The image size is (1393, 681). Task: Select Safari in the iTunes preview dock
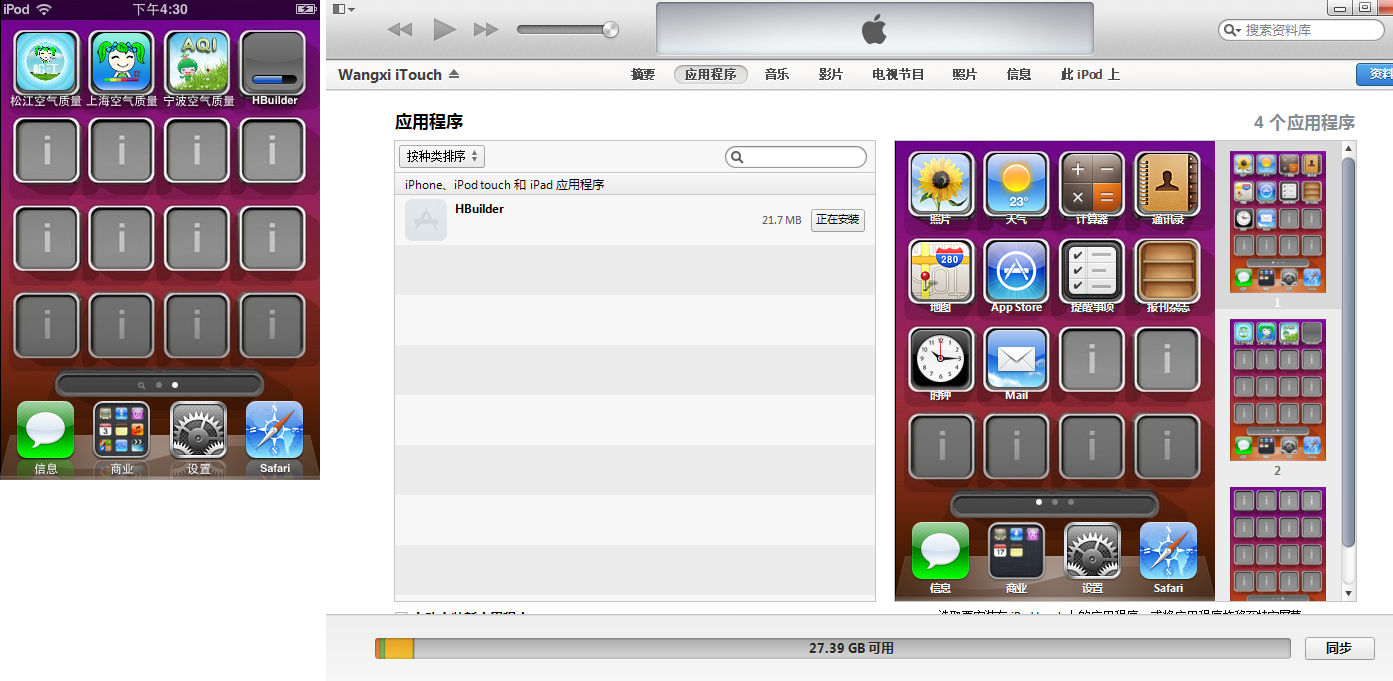pyautogui.click(x=1168, y=551)
